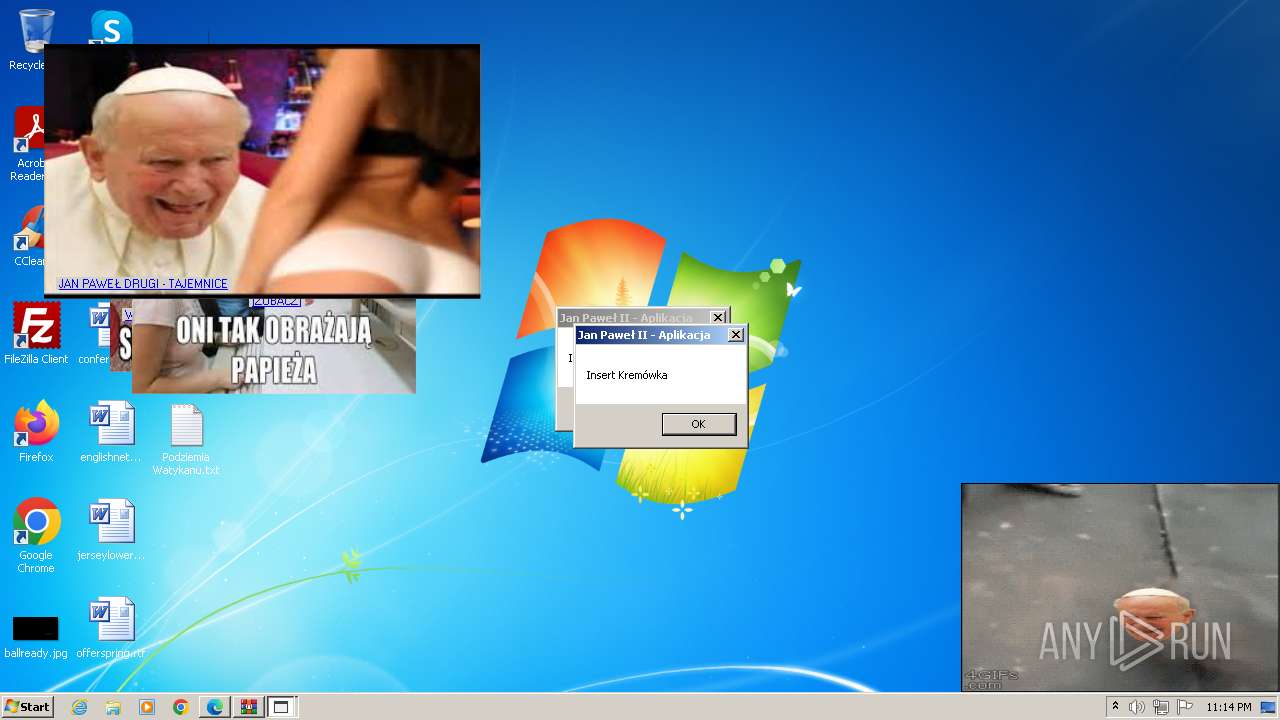
Task: Open Internet Explorer from the taskbar
Action: [x=79, y=707]
